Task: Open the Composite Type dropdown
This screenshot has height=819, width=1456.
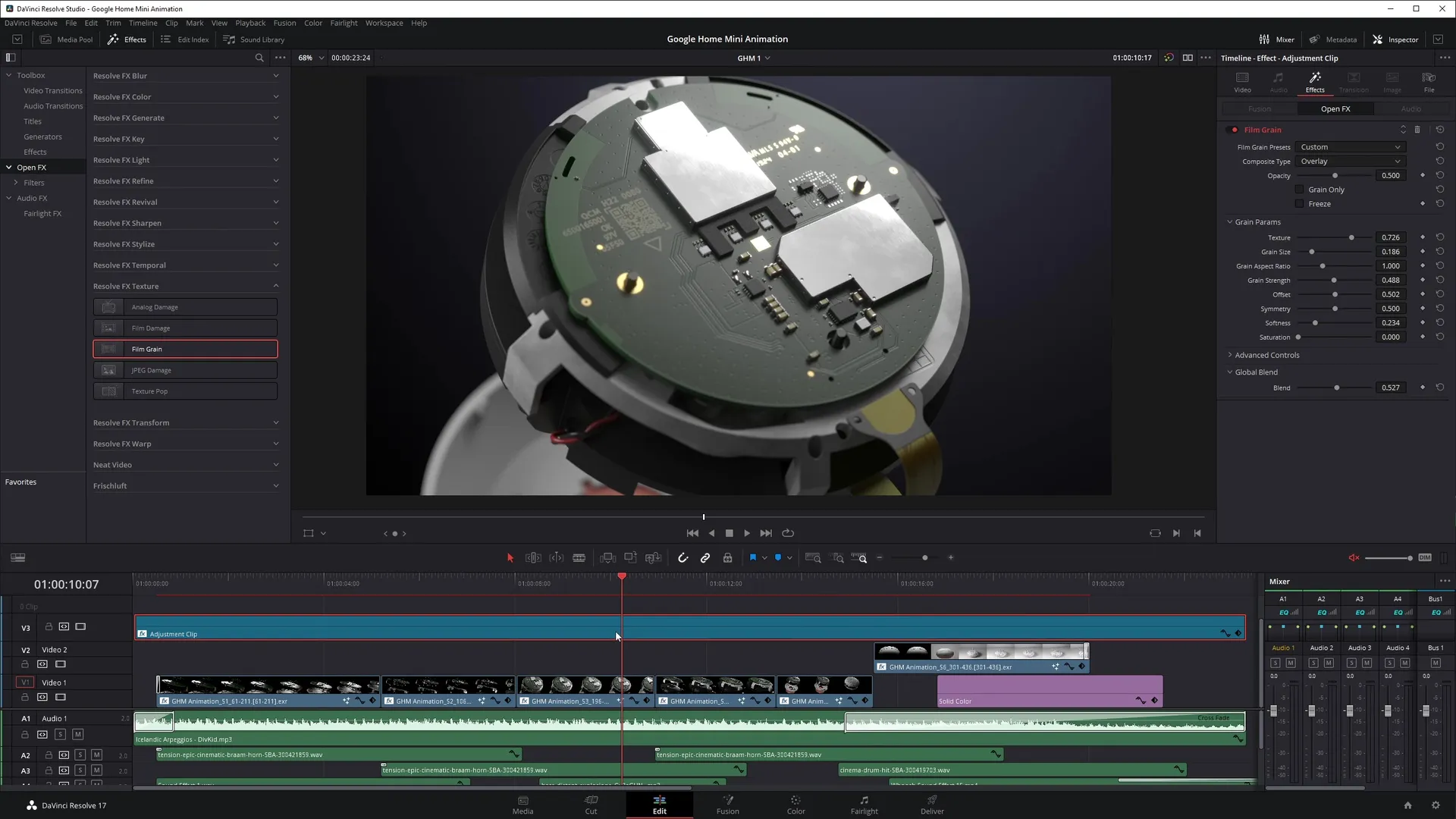Action: [x=1351, y=162]
